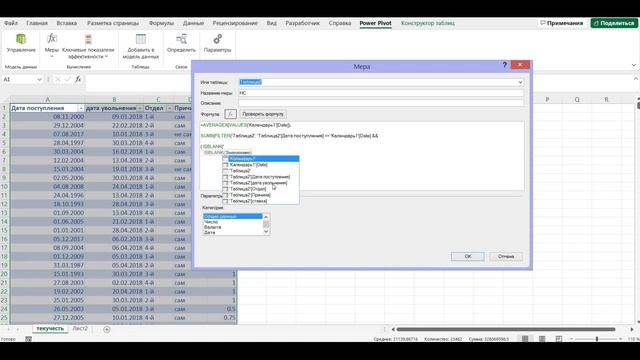This screenshot has height=360, width=640.
Task: Open the Name Box dropdown arrow
Action: (x=39, y=80)
